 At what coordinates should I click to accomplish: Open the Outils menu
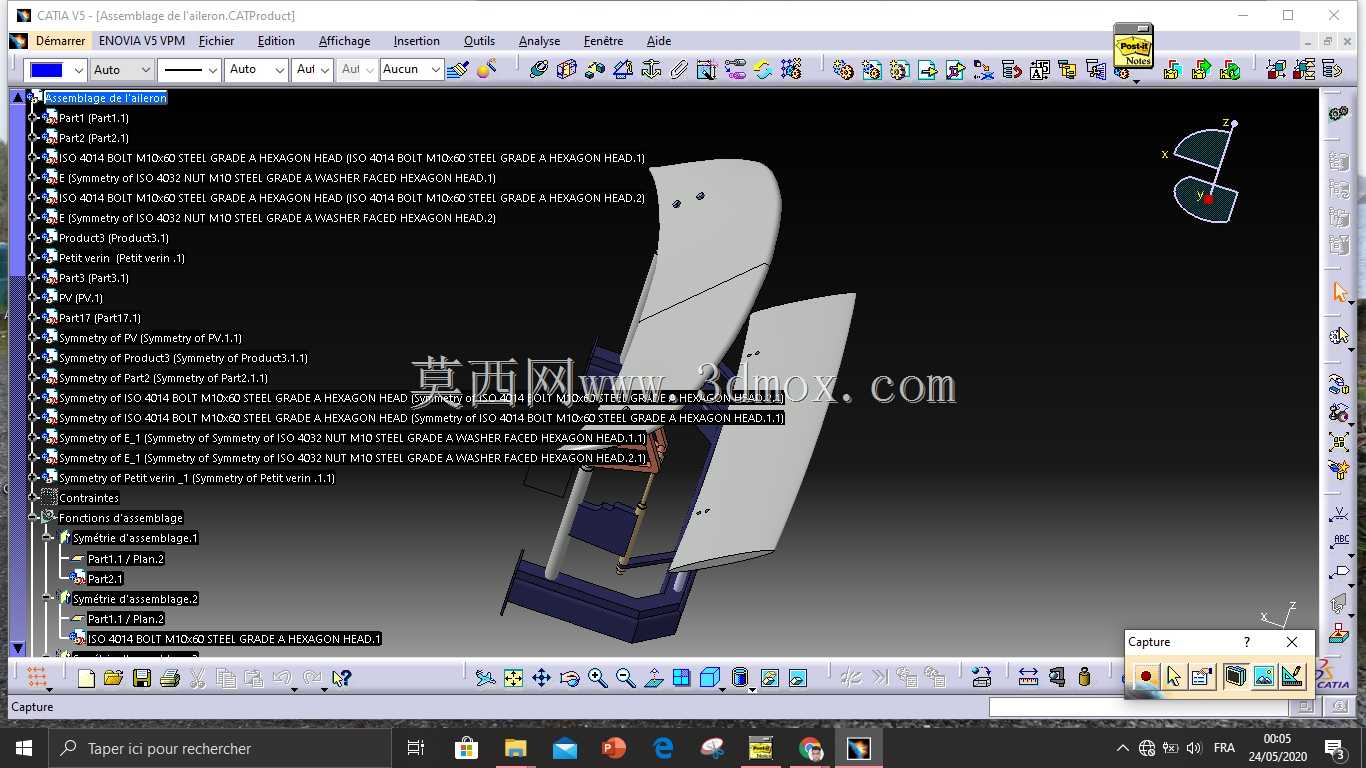[479, 41]
